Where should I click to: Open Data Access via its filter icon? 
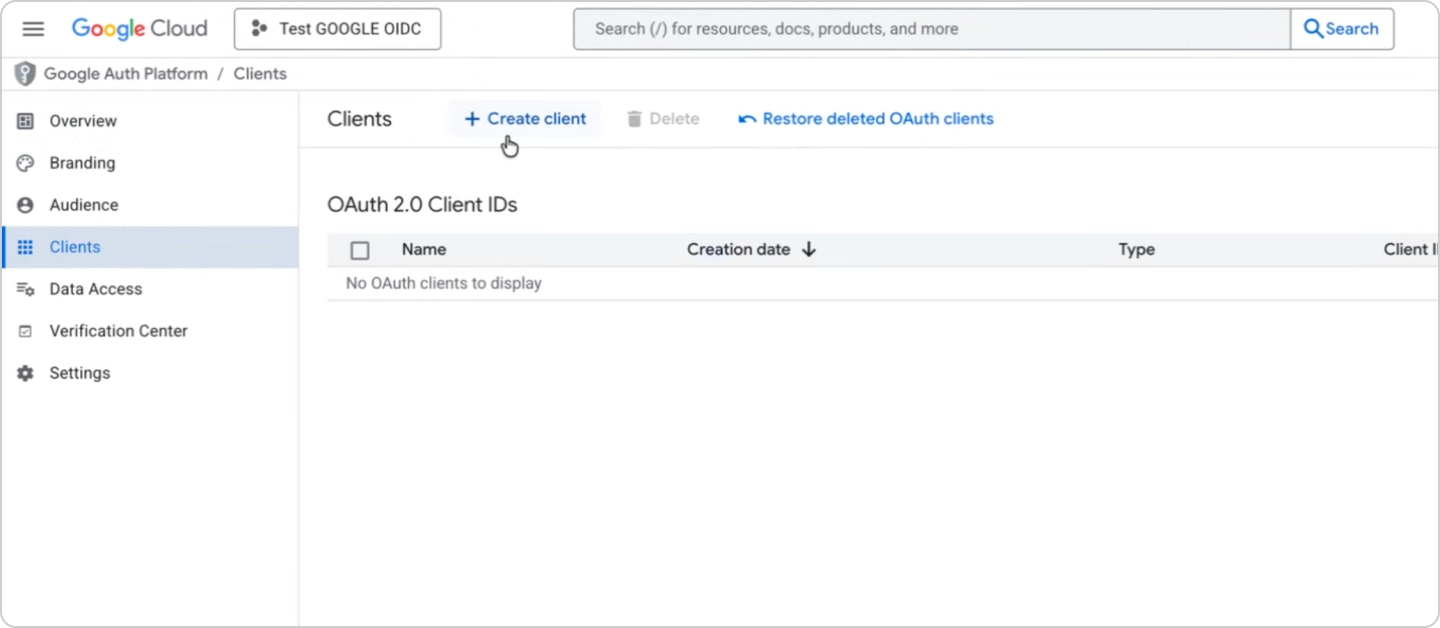click(25, 289)
